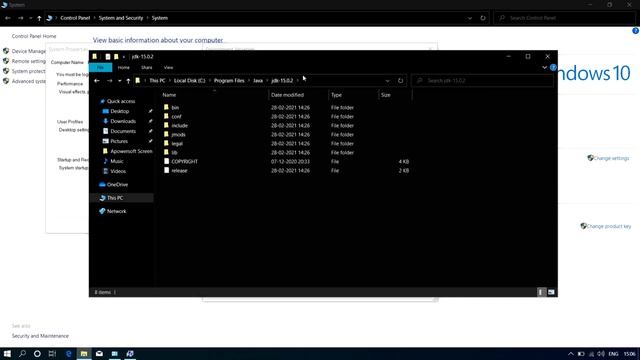Open recent locations dropdown in Explorer

120,81
